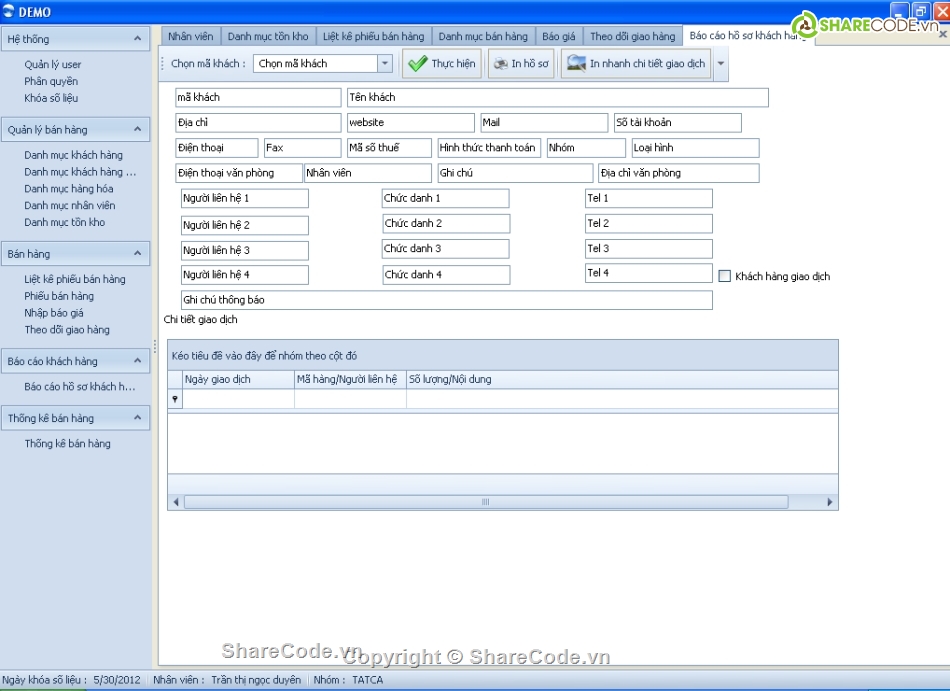Collapse the Báo cáo khách hàng group

click(x=138, y=361)
